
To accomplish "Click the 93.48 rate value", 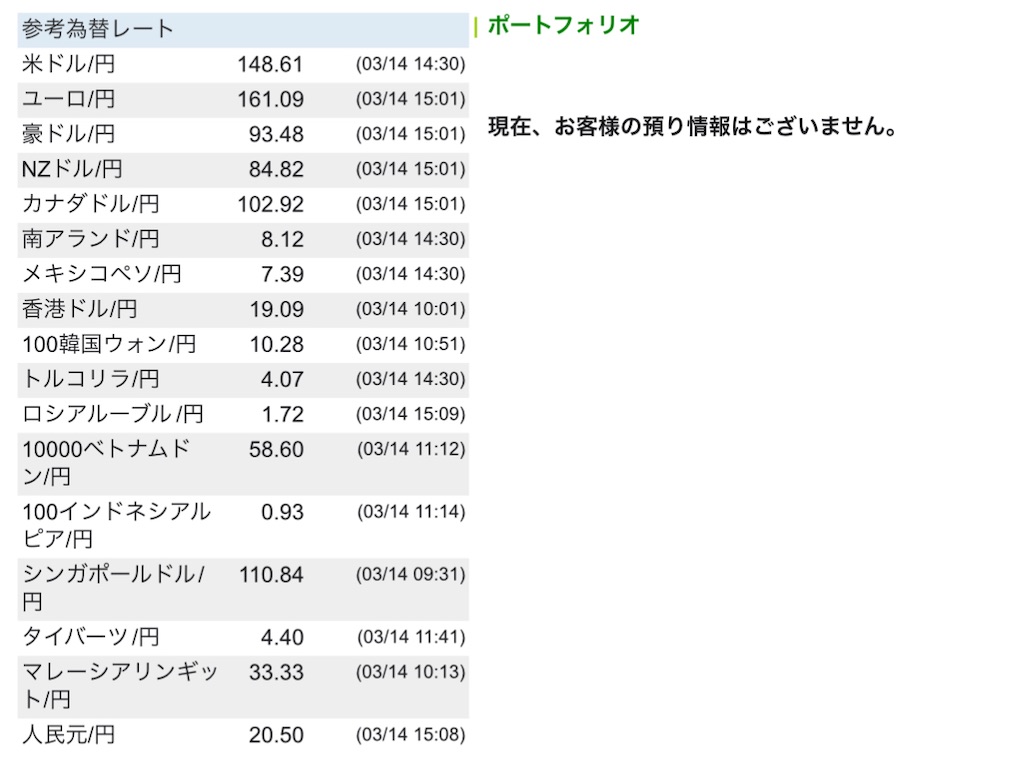I will [x=276, y=134].
